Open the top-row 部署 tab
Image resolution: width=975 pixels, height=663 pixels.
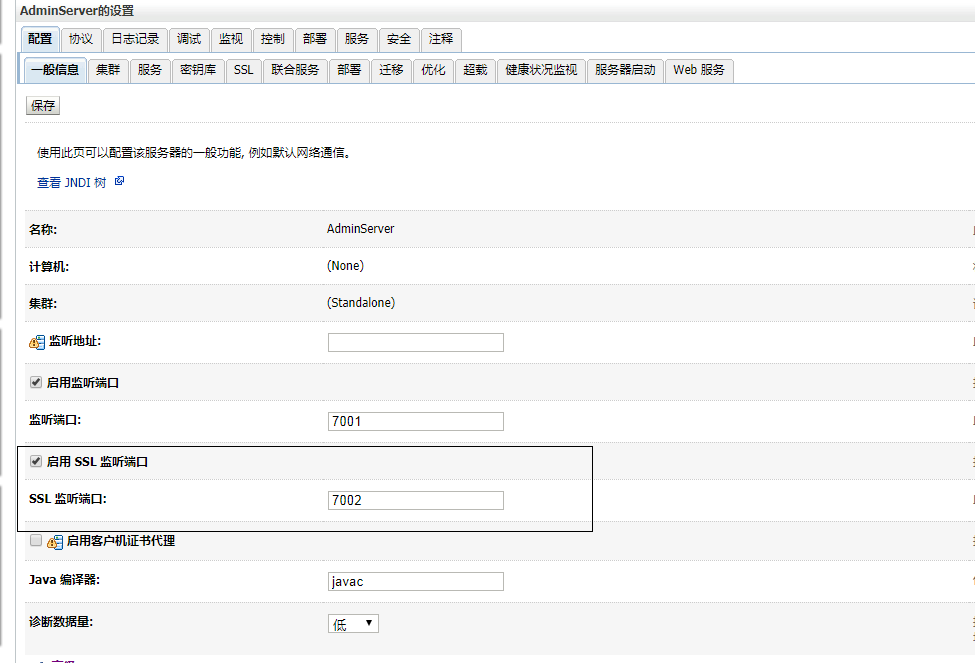315,39
